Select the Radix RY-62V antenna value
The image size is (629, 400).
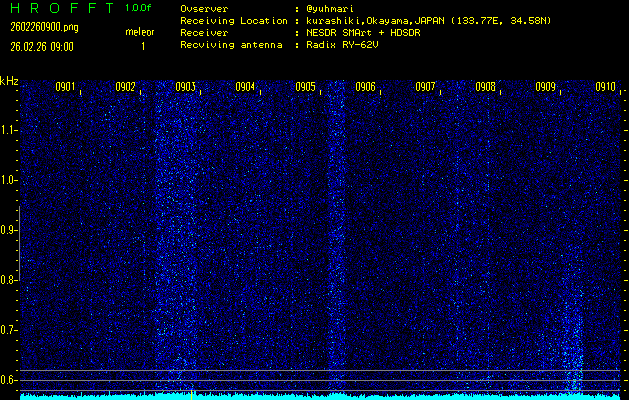click(342, 45)
